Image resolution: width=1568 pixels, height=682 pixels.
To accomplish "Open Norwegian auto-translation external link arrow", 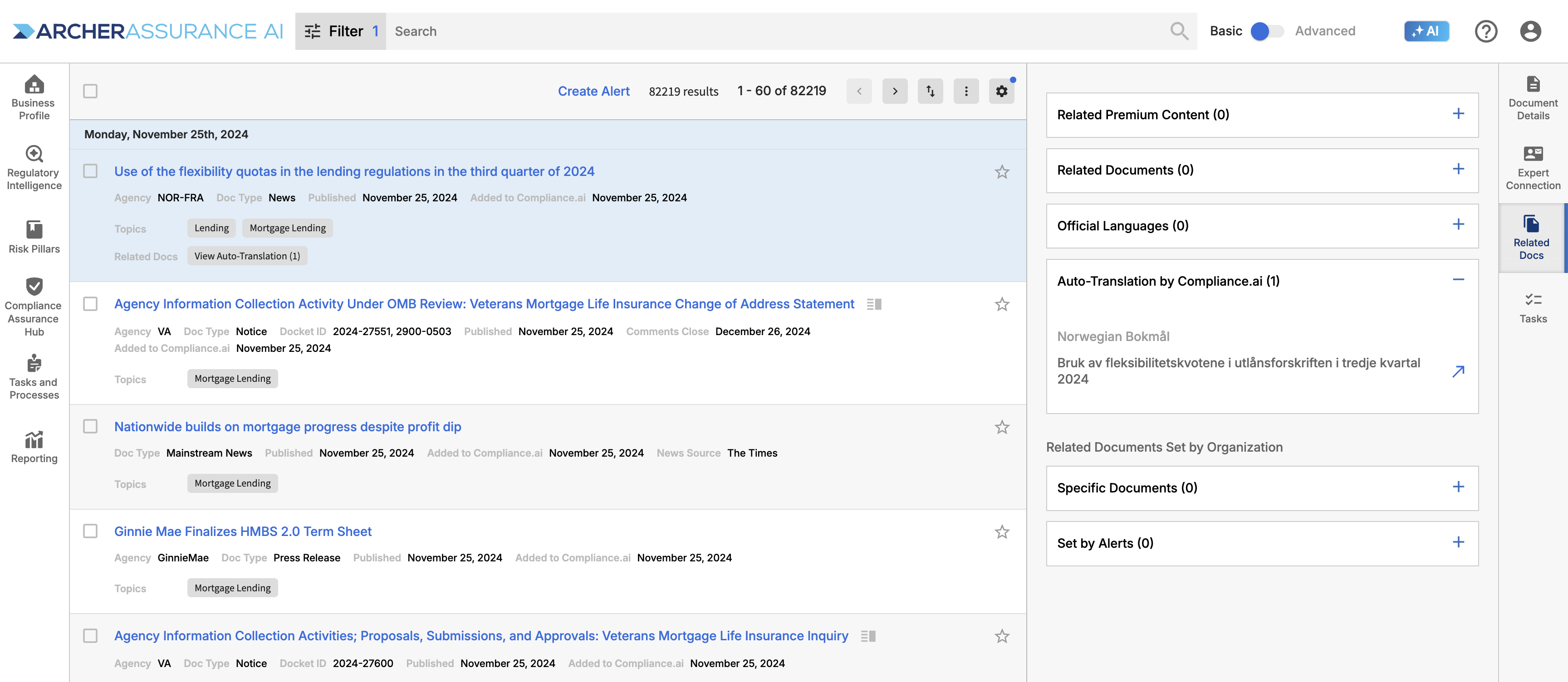I will coord(1458,371).
